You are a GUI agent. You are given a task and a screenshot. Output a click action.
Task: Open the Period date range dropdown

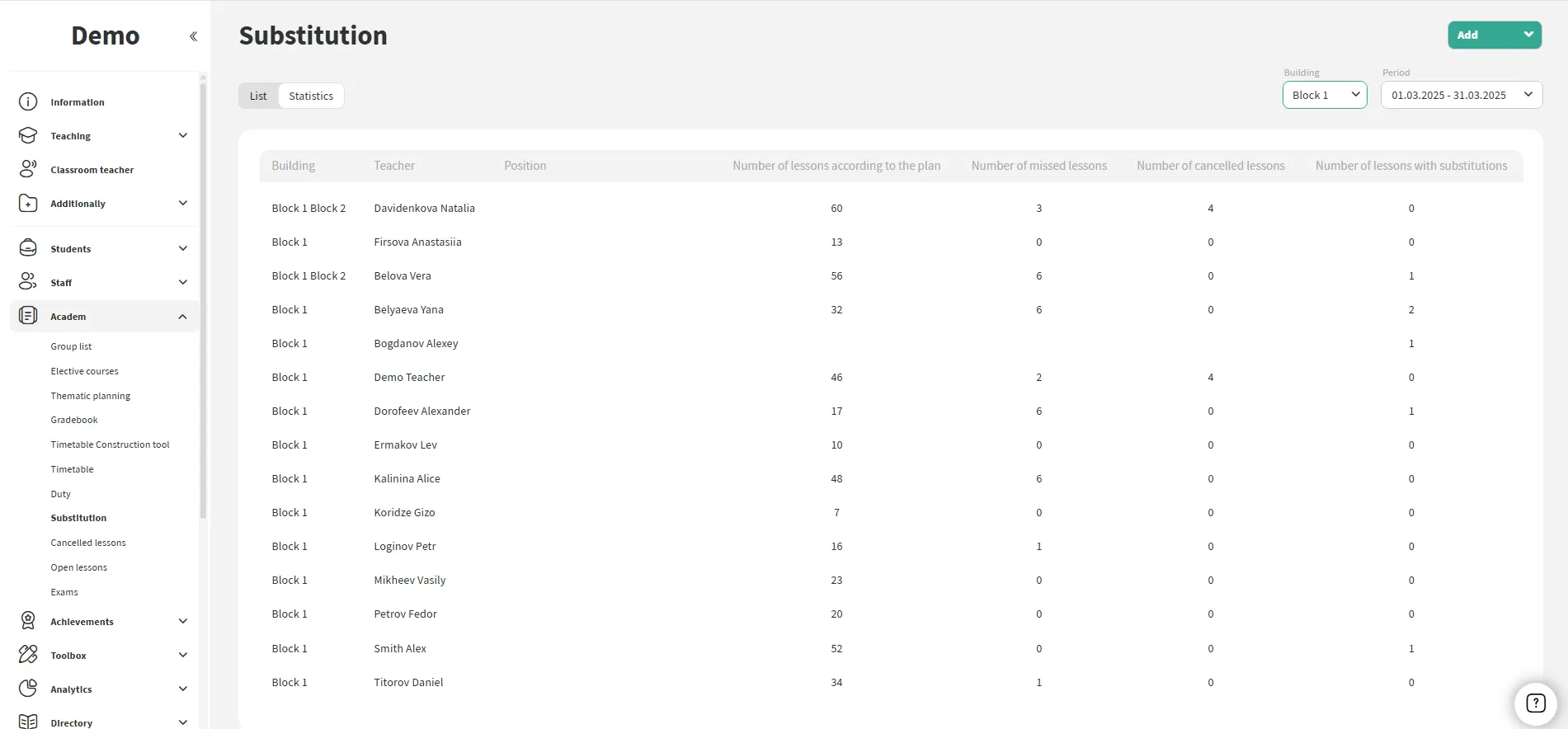coord(1461,96)
